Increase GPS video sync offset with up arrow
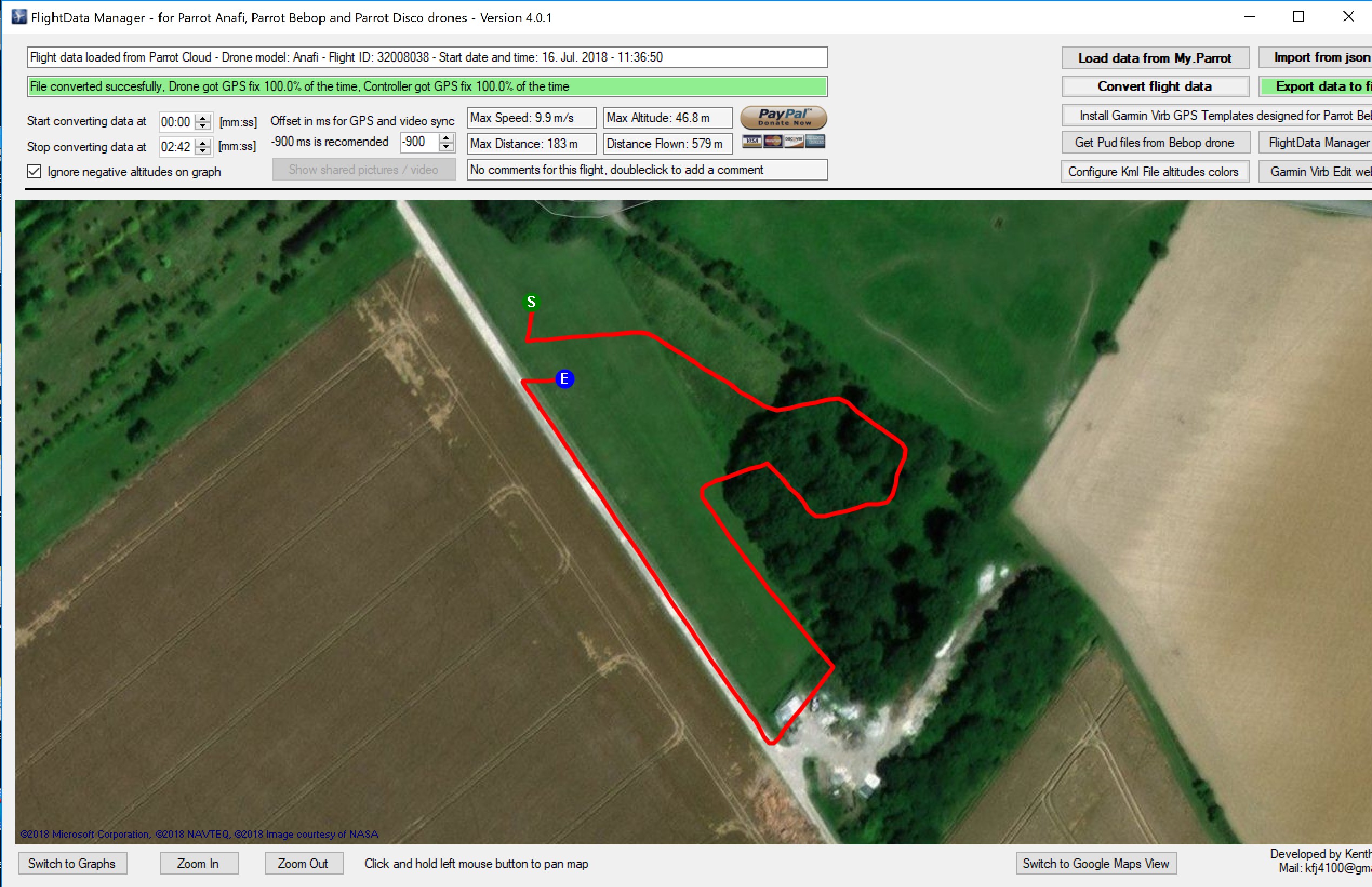 (x=447, y=138)
